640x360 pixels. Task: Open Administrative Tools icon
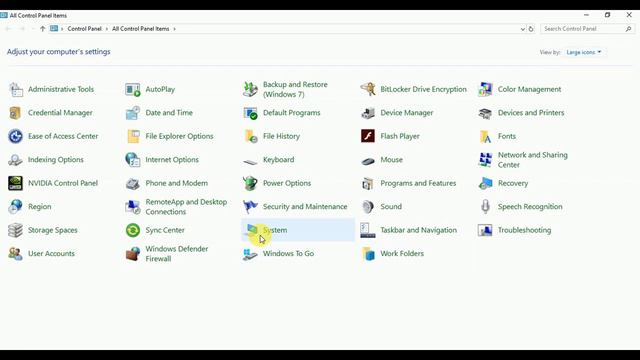click(x=16, y=89)
